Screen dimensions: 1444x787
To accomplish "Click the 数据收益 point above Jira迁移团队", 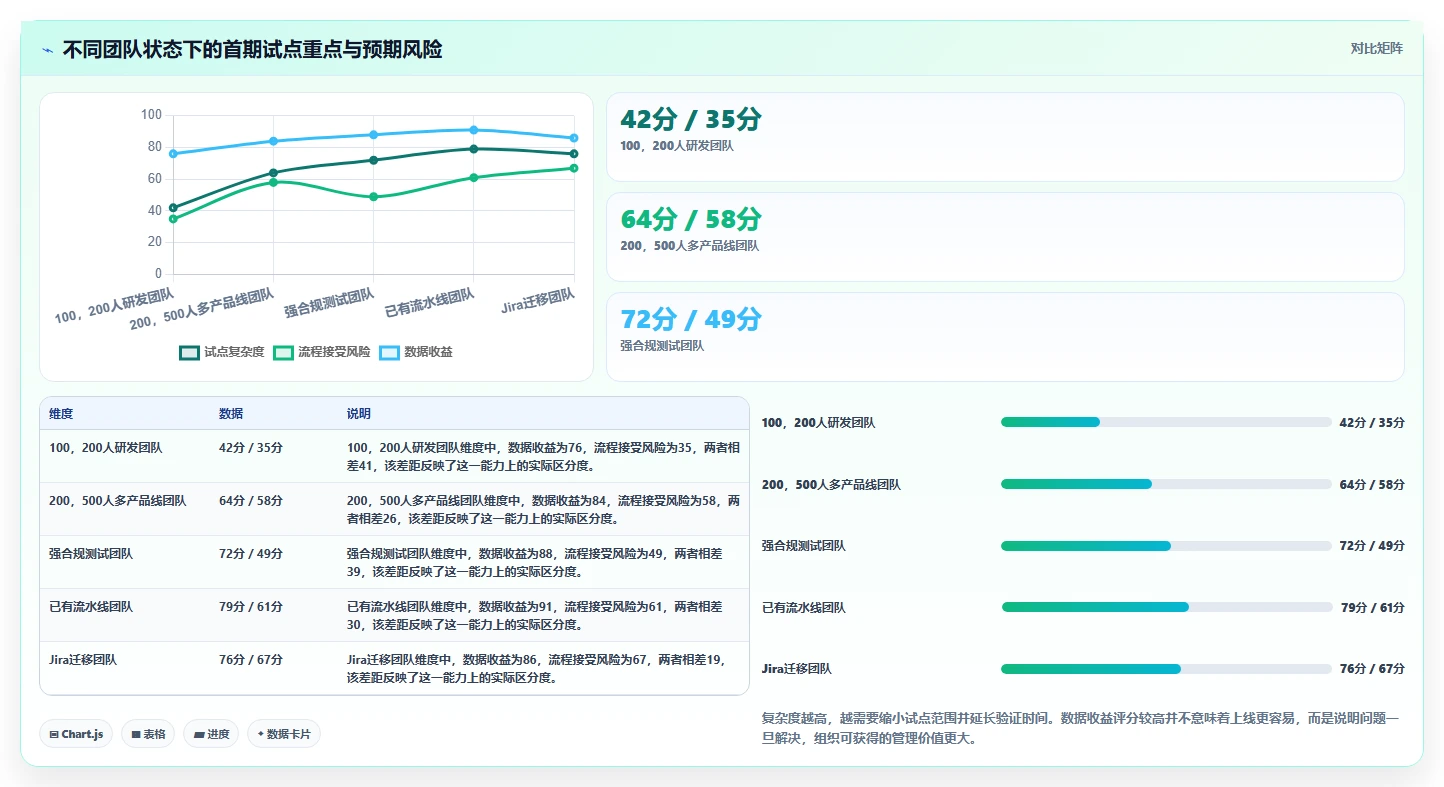I will point(574,138).
